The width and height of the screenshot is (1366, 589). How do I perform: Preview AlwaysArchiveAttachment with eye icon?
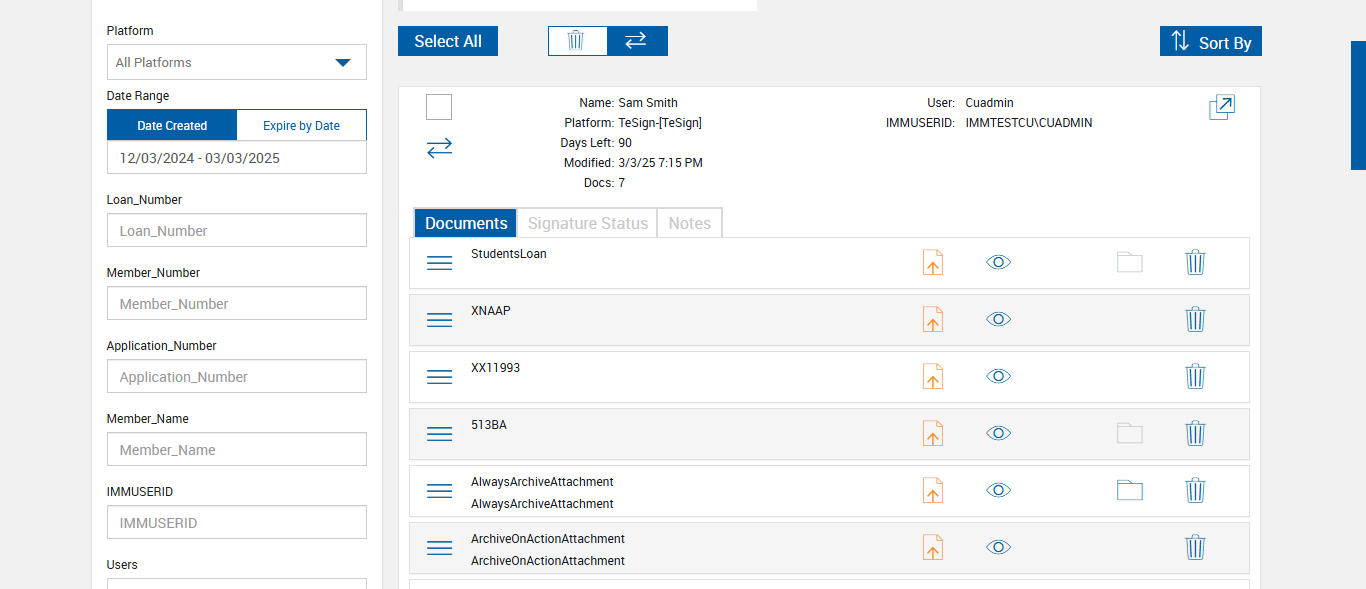[x=998, y=490]
